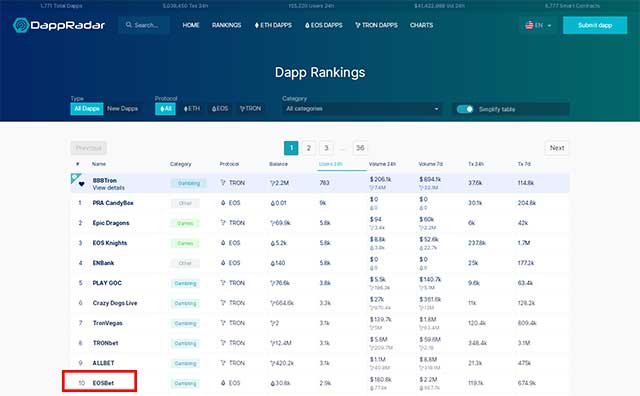Open CHARTS in the navigation bar
This screenshot has height=396, width=640.
421,25
